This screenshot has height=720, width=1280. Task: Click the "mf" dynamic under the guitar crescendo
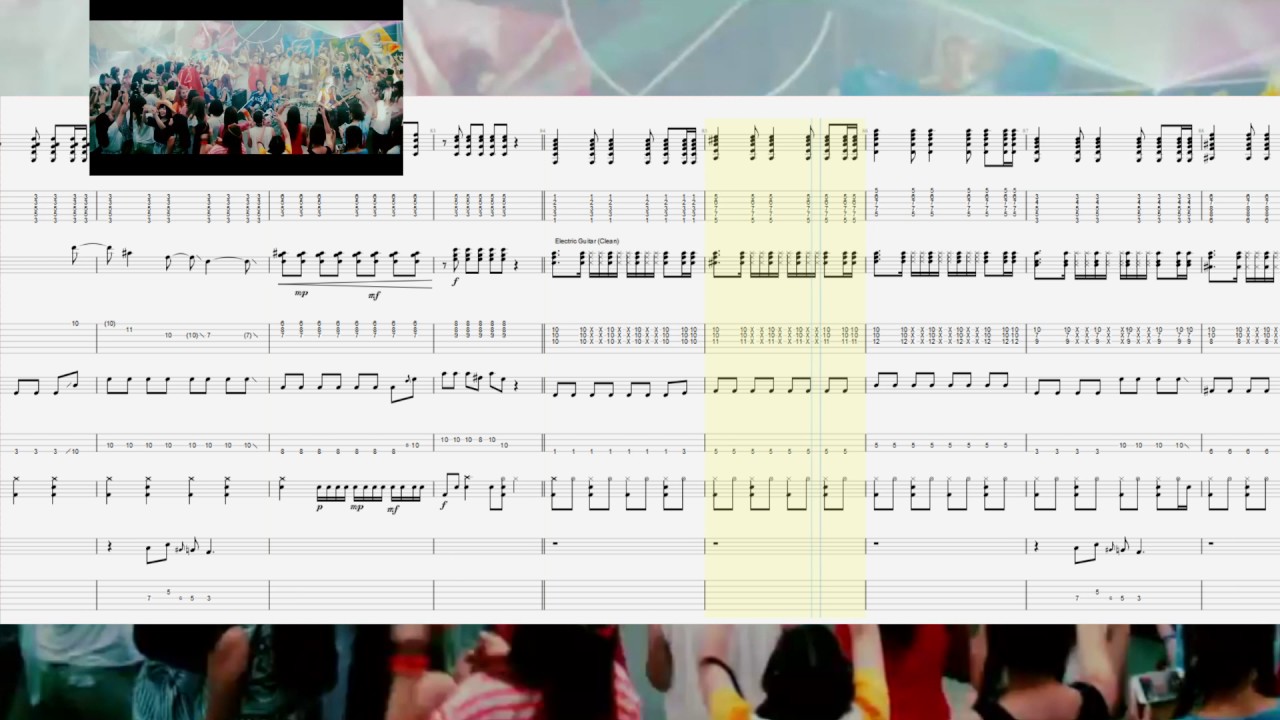coord(374,294)
